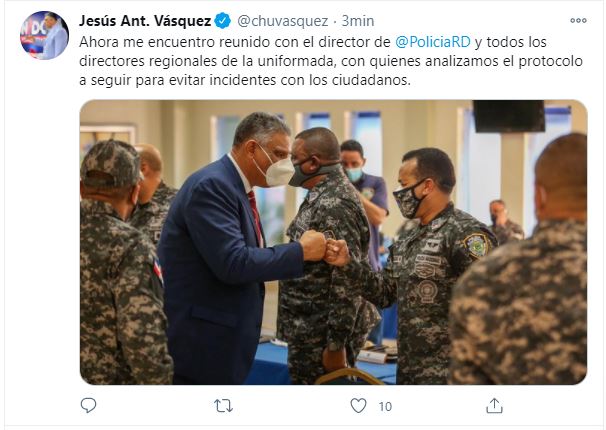Open Jesús Ant. Vásquez profile avatar
This screenshot has width=606, height=430.
pos(44,35)
